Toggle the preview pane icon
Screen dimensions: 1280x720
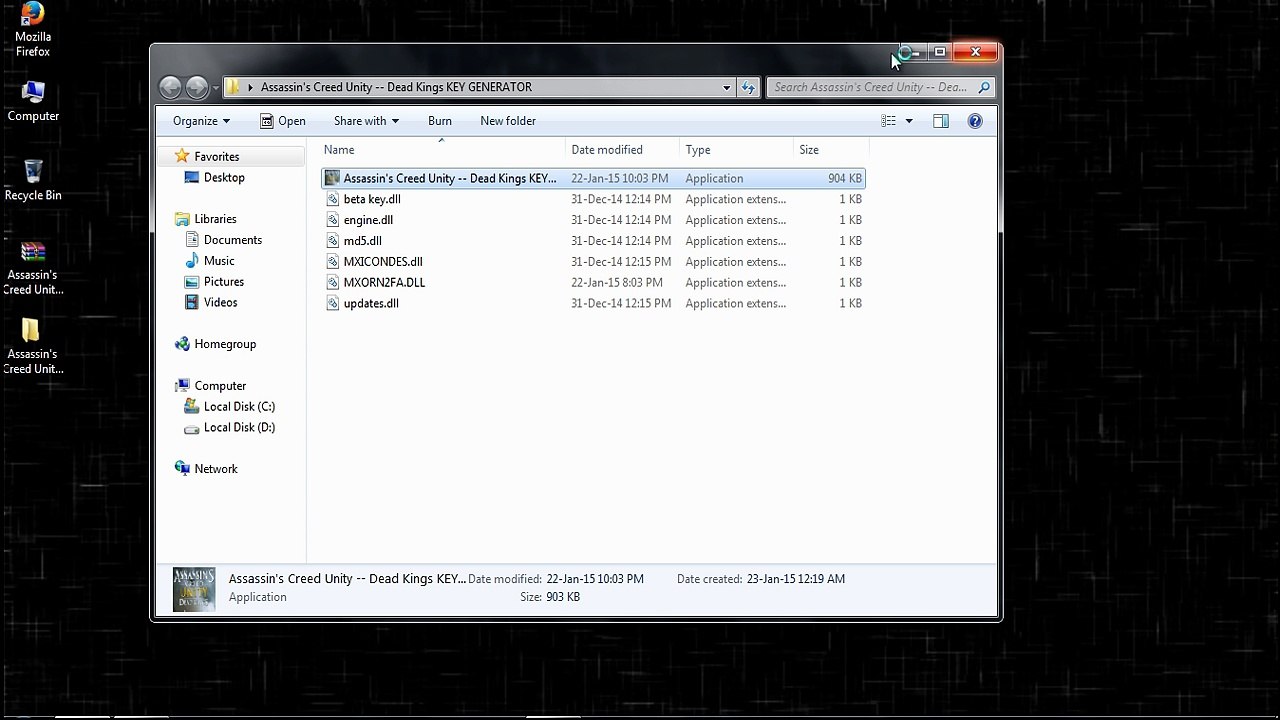pyautogui.click(x=941, y=121)
